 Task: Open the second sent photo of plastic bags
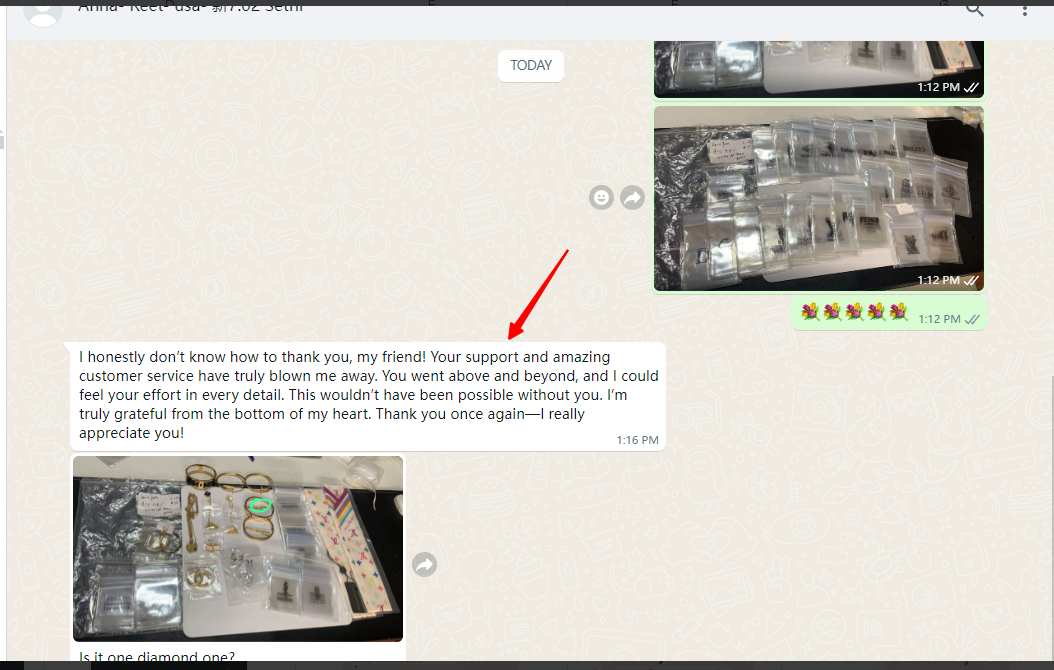(818, 198)
